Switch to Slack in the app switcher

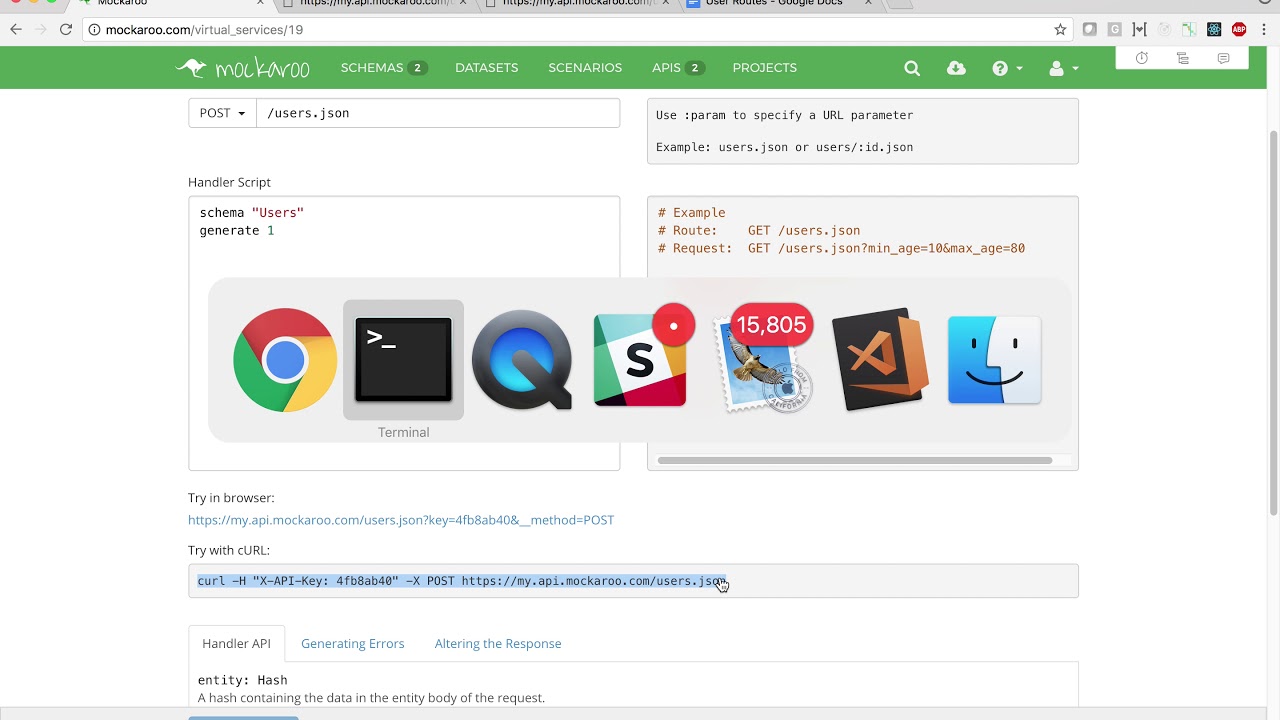640,360
